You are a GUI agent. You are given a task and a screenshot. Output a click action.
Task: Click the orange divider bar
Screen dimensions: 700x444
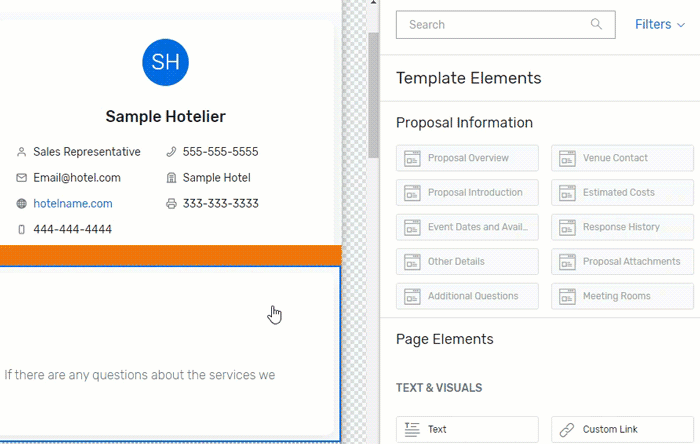[x=170, y=255]
